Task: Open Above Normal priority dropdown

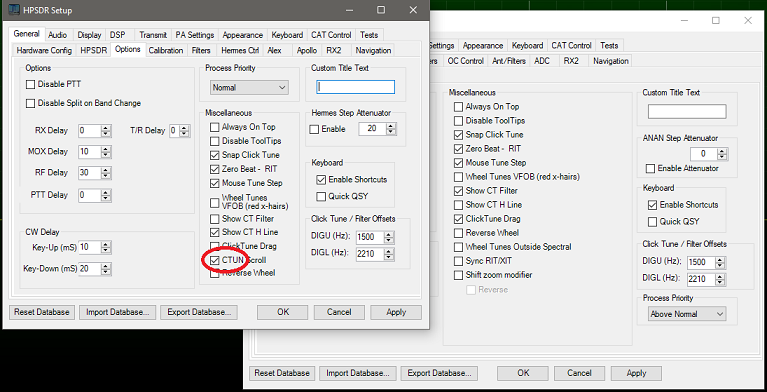Action: 687,314
